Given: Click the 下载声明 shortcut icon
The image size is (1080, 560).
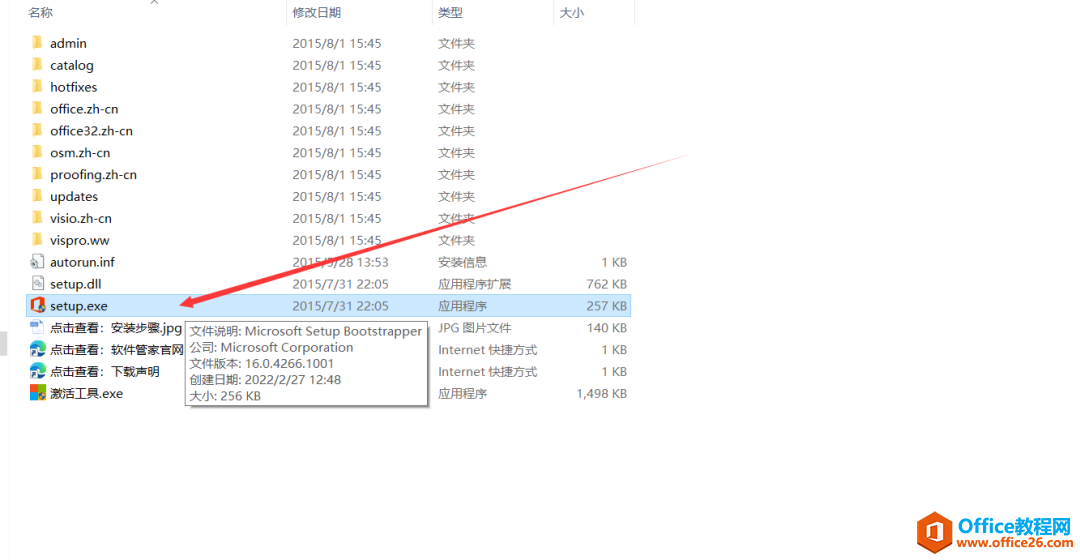Looking at the screenshot, I should point(37,371).
